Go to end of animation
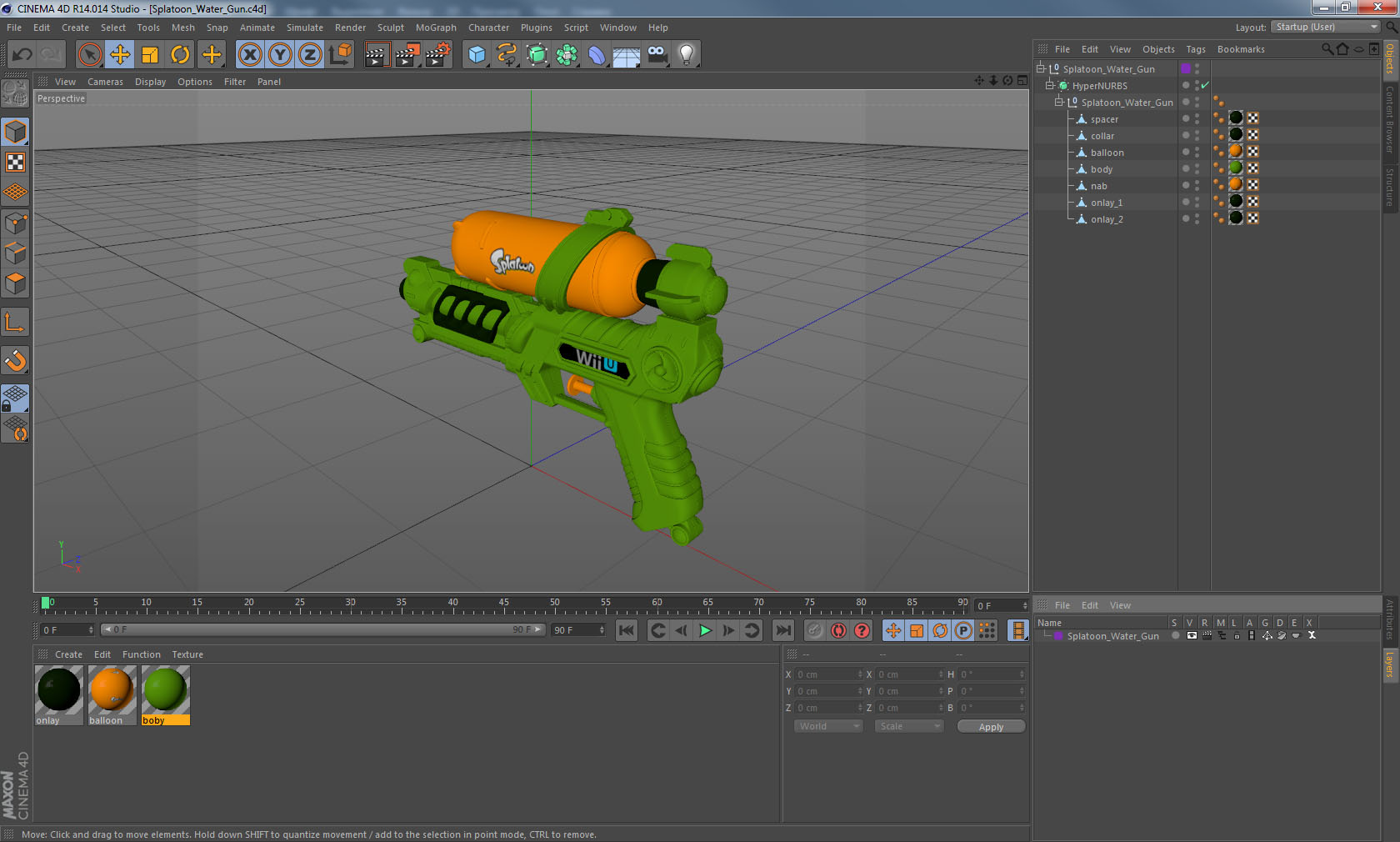The height and width of the screenshot is (842, 1400). [783, 630]
